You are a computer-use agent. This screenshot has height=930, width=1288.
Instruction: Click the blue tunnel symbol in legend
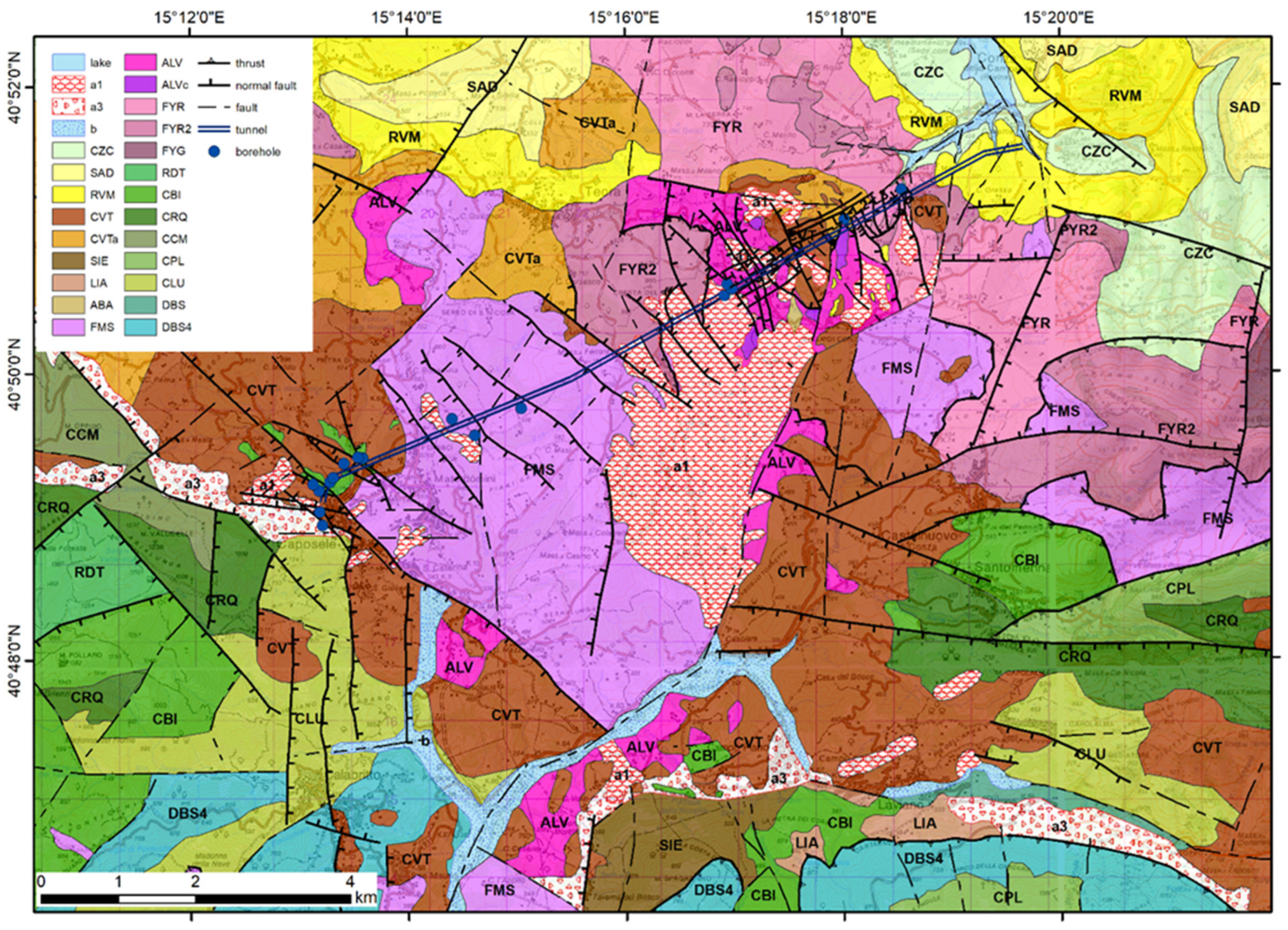pyautogui.click(x=214, y=129)
